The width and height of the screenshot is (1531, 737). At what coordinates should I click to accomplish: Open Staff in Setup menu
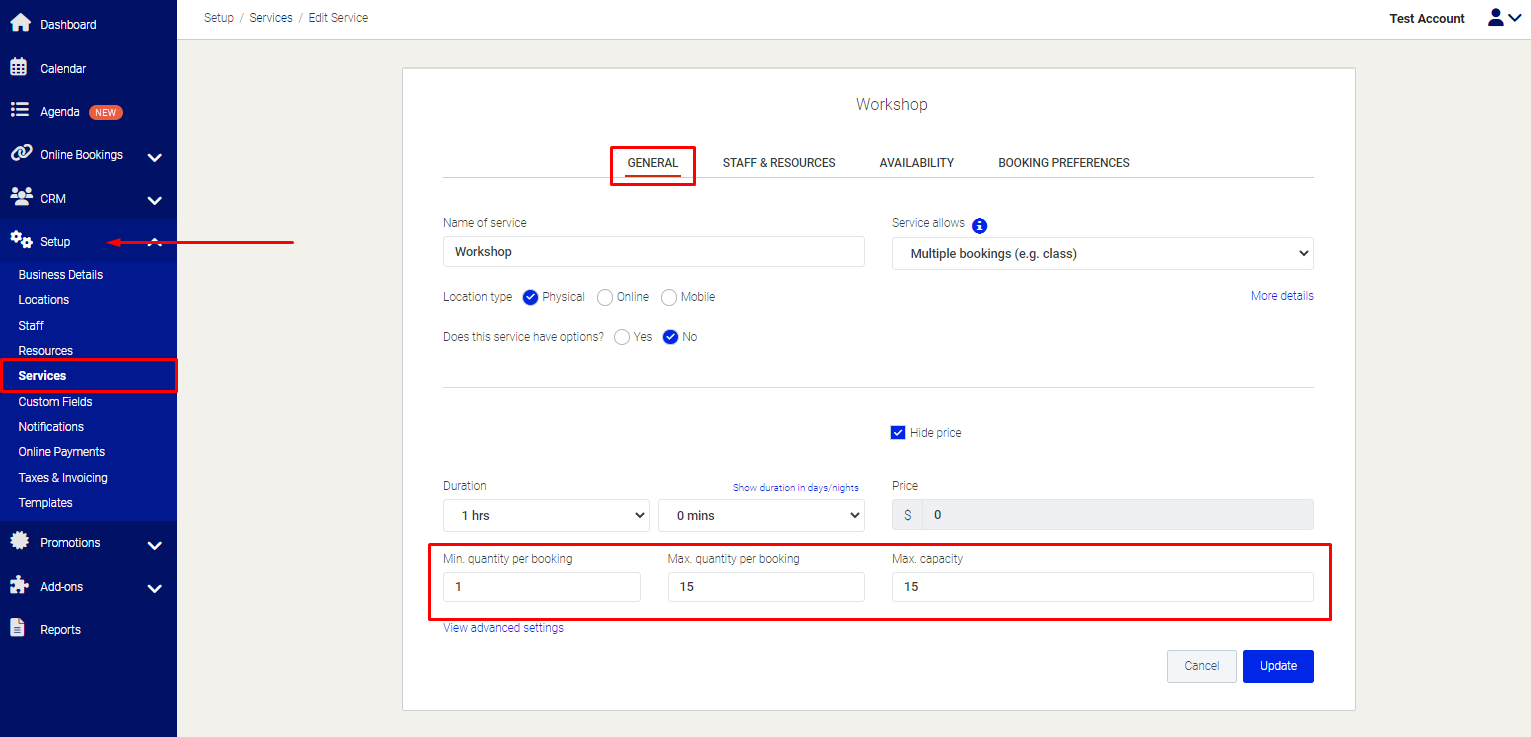[x=31, y=326]
